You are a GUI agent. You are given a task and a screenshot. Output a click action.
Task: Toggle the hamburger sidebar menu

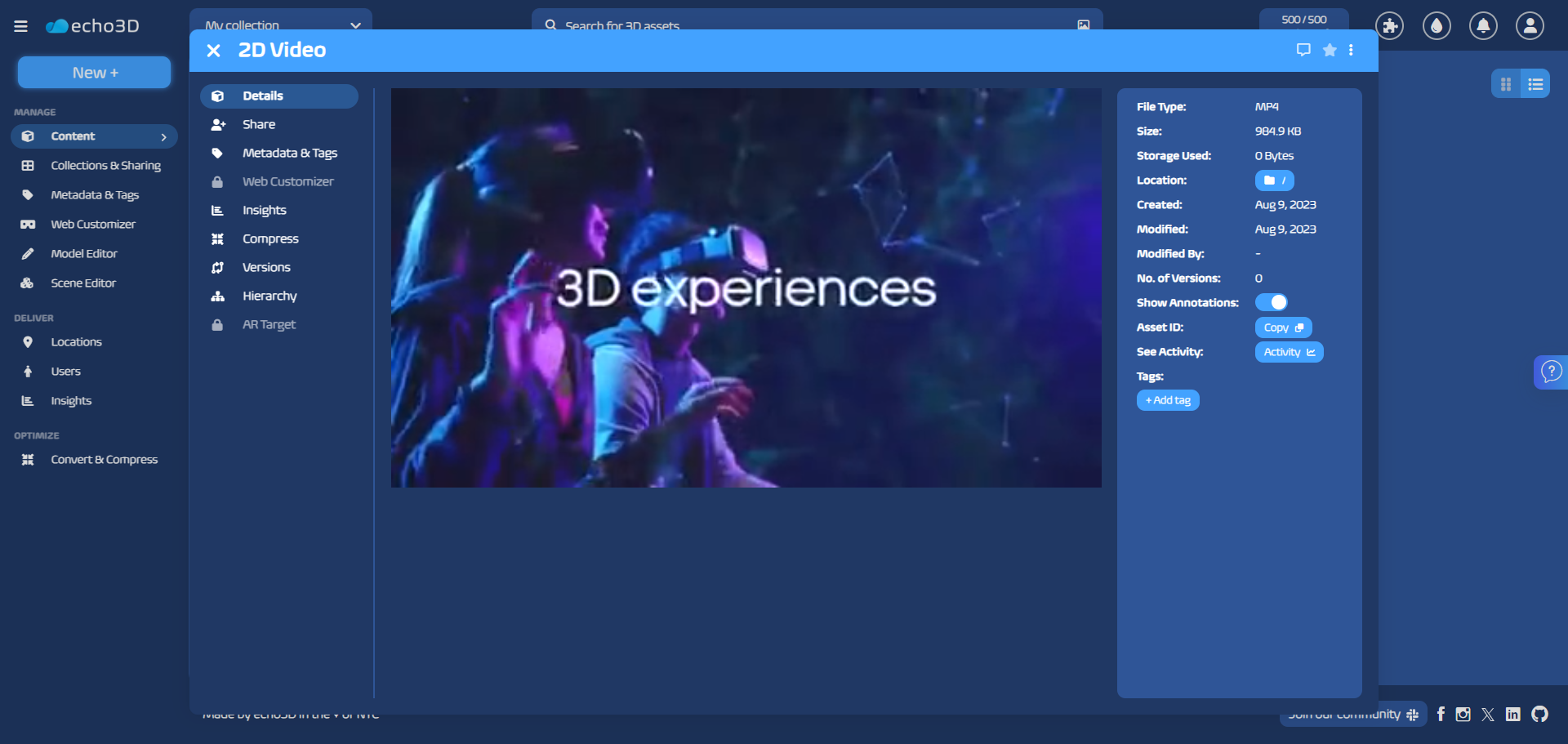pyautogui.click(x=21, y=26)
